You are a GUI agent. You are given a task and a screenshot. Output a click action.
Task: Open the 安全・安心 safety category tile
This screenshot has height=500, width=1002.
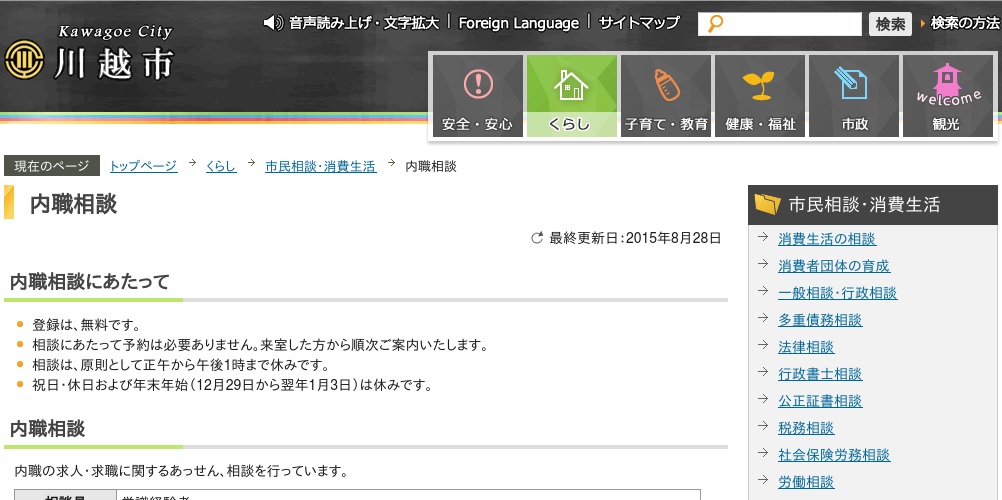click(x=477, y=96)
